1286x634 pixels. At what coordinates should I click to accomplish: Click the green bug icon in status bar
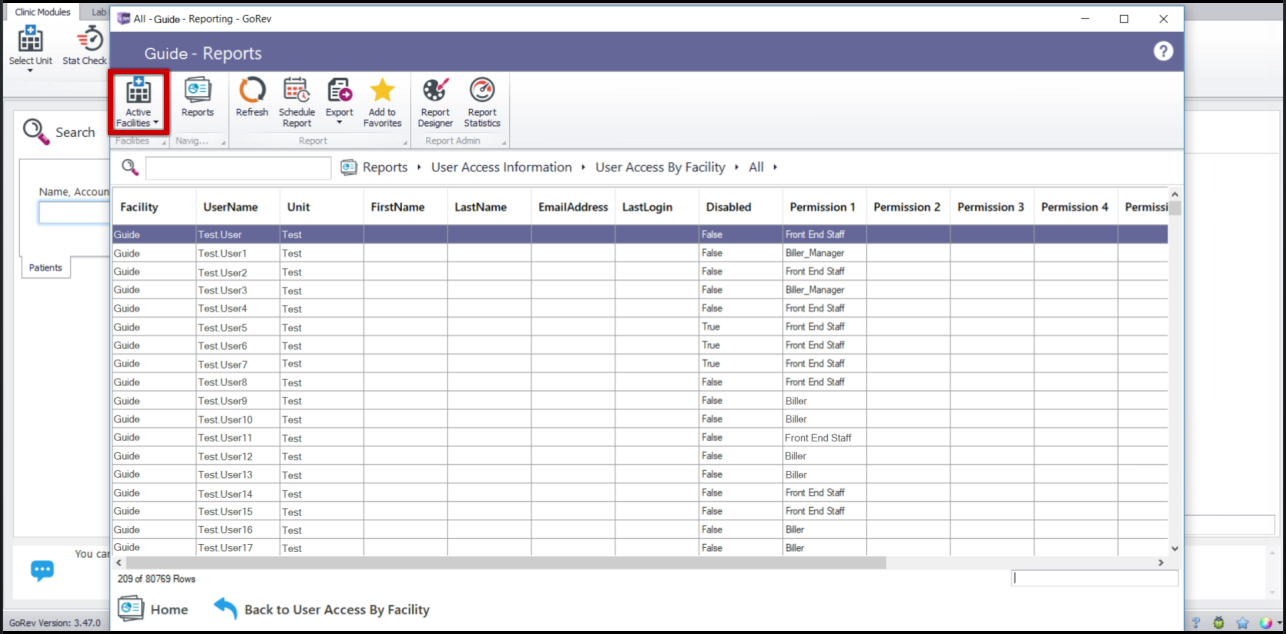click(1219, 623)
